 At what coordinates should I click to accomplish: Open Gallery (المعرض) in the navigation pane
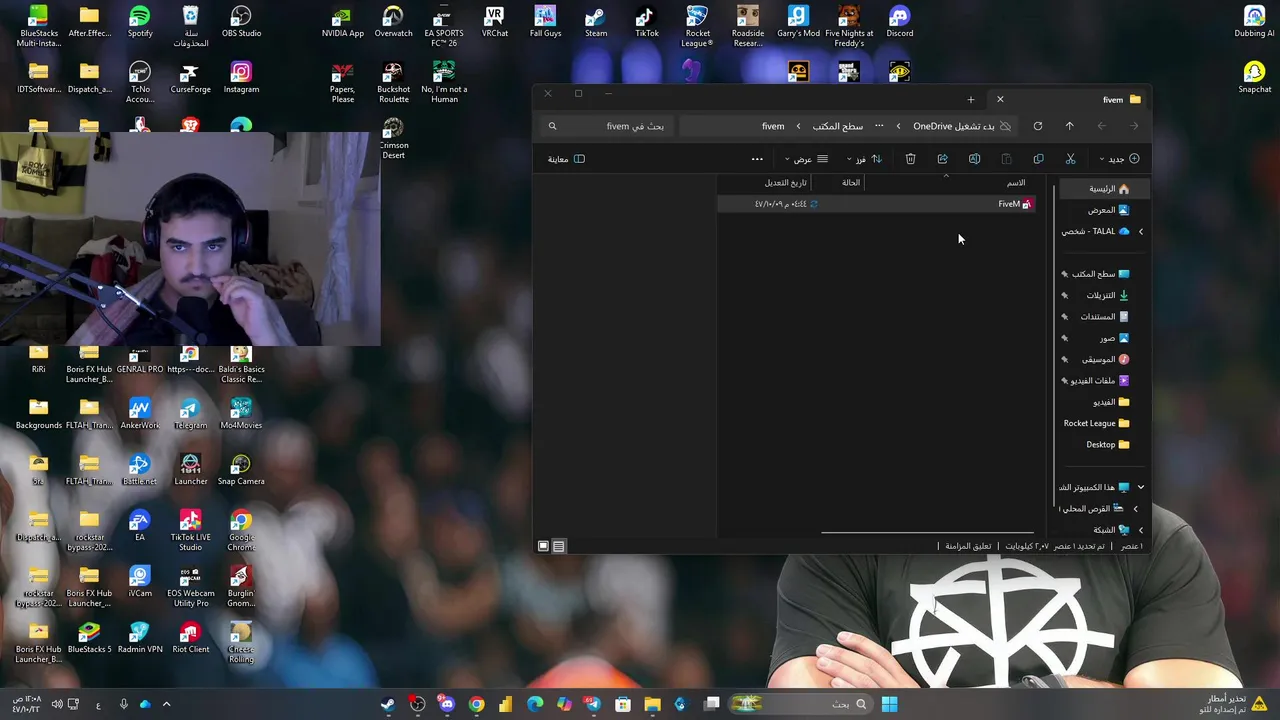pyautogui.click(x=1108, y=210)
